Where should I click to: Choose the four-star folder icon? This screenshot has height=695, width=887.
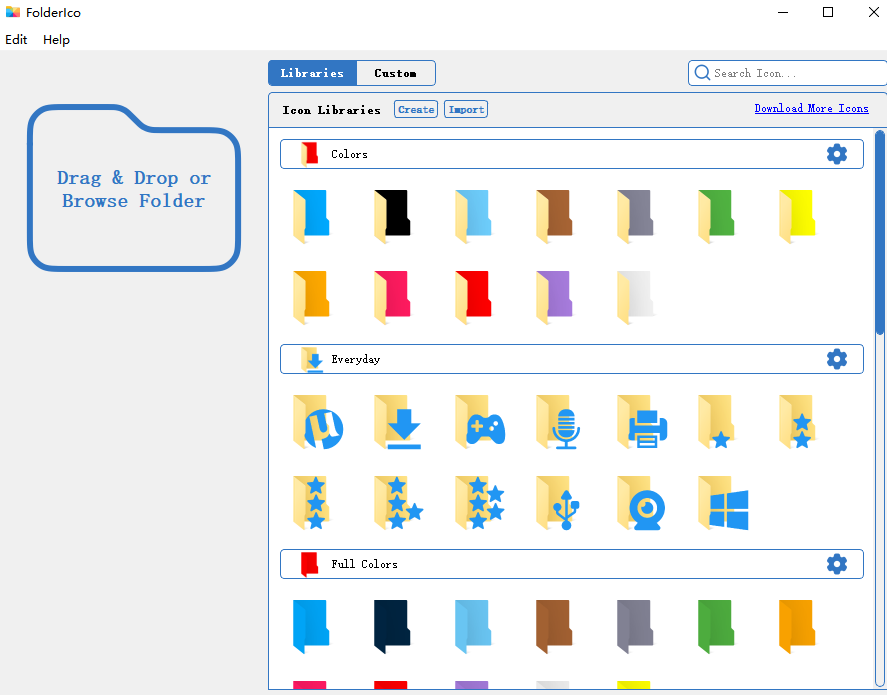tap(398, 503)
